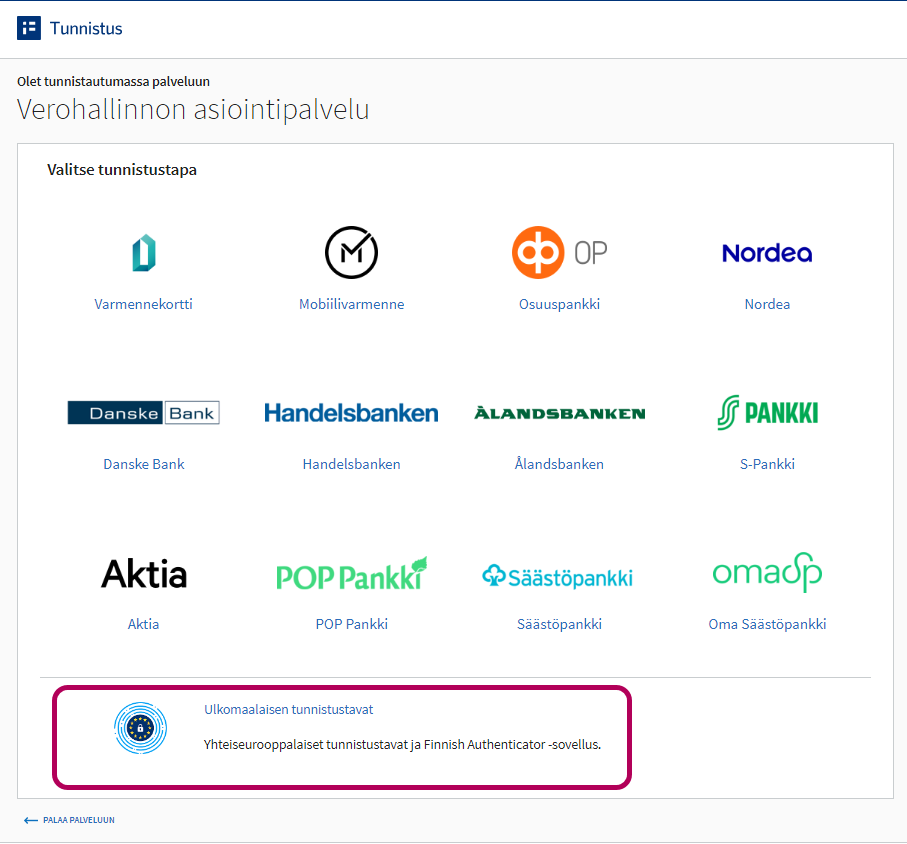
Task: Click the Tunnistus header logo icon
Action: pos(29,28)
